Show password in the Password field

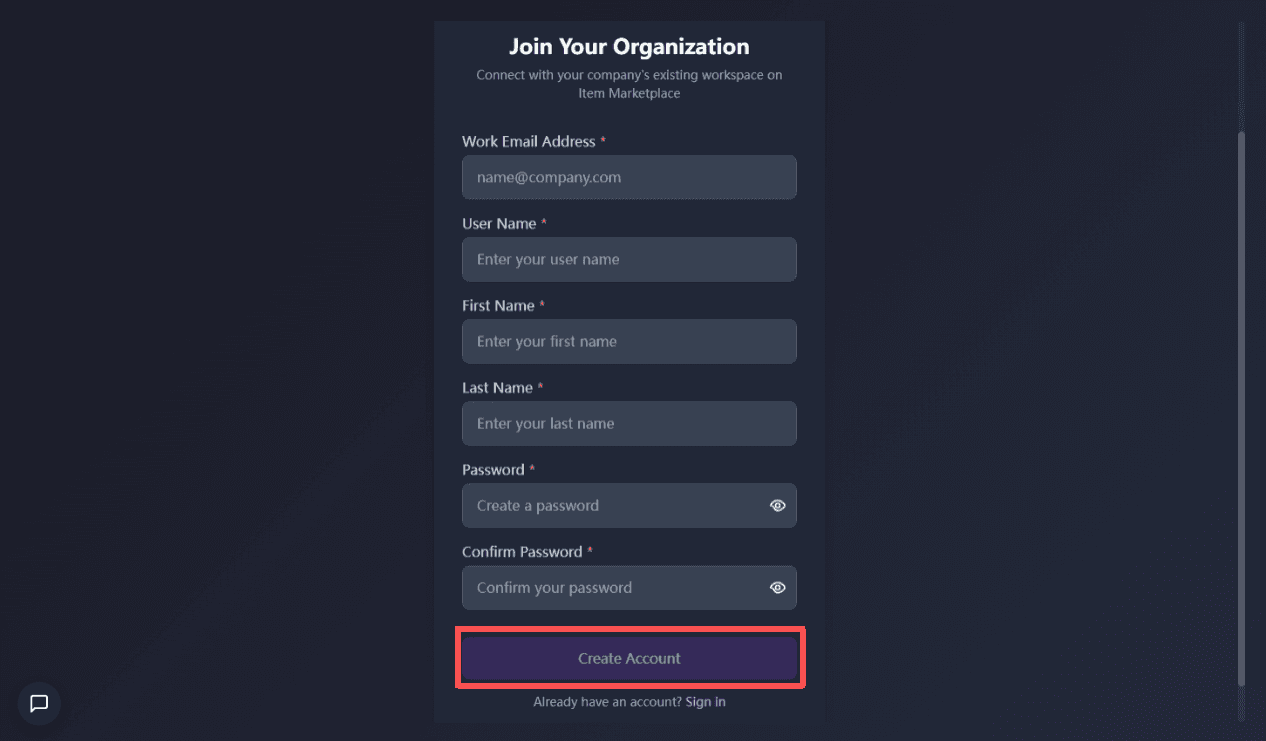point(778,506)
